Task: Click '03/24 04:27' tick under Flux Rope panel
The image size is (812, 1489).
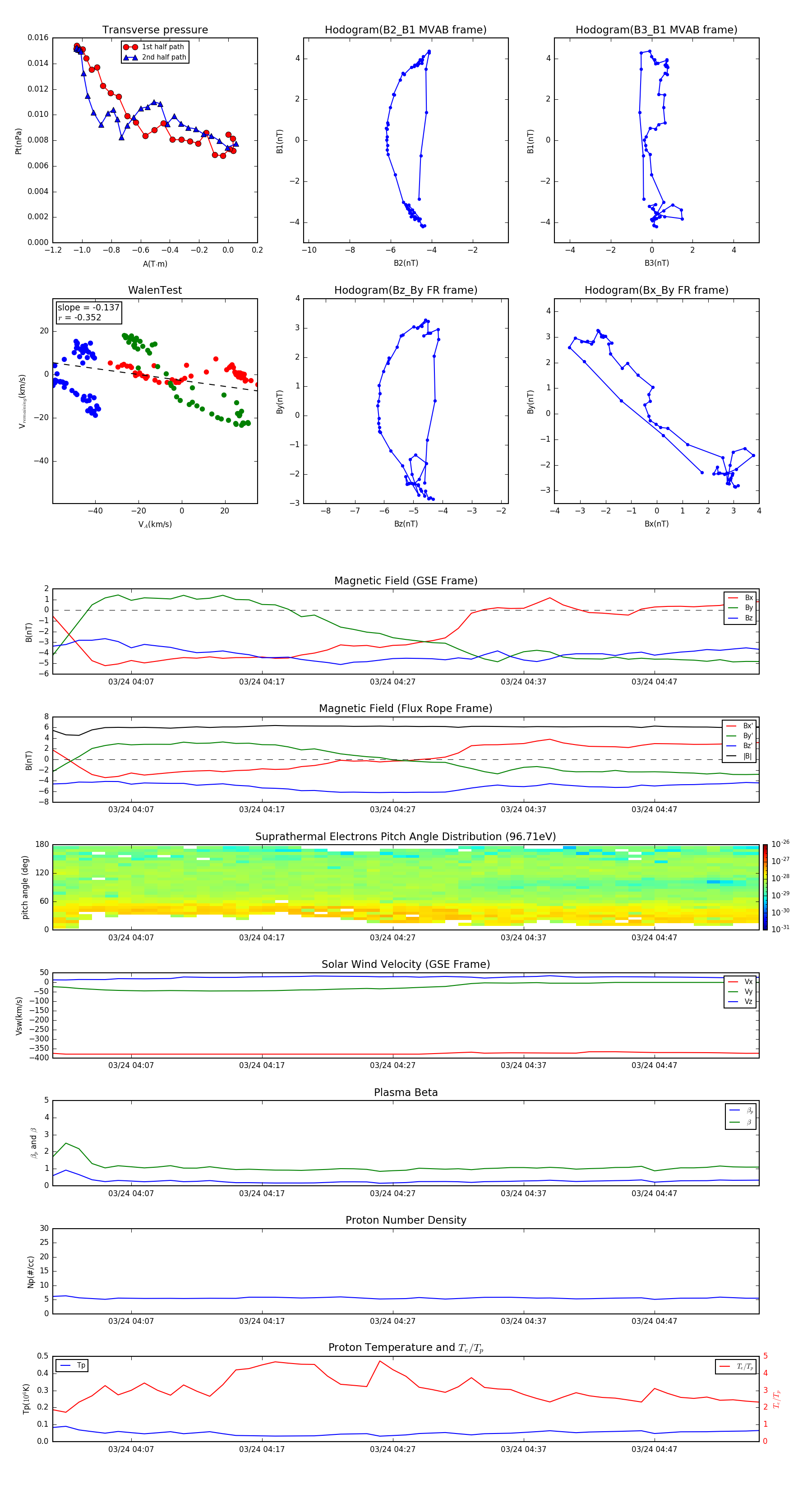Action: pos(392,810)
